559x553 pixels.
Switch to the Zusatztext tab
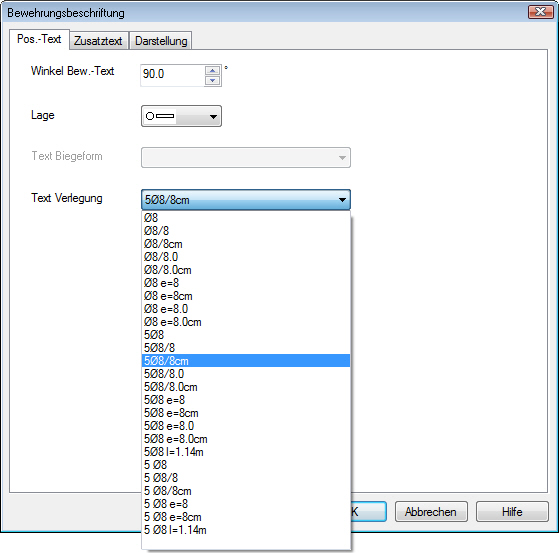click(x=98, y=41)
